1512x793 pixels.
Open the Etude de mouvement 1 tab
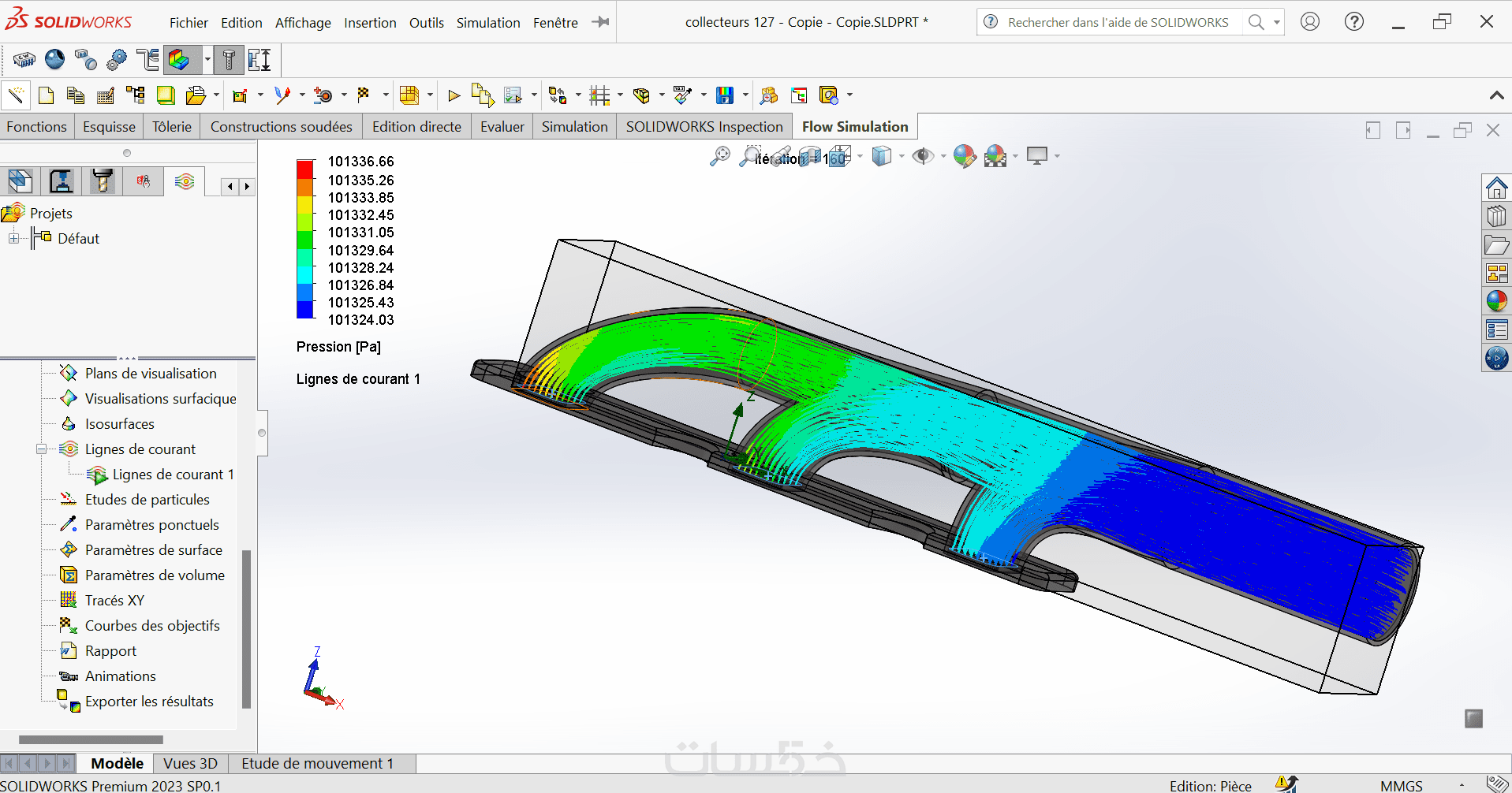coord(317,763)
